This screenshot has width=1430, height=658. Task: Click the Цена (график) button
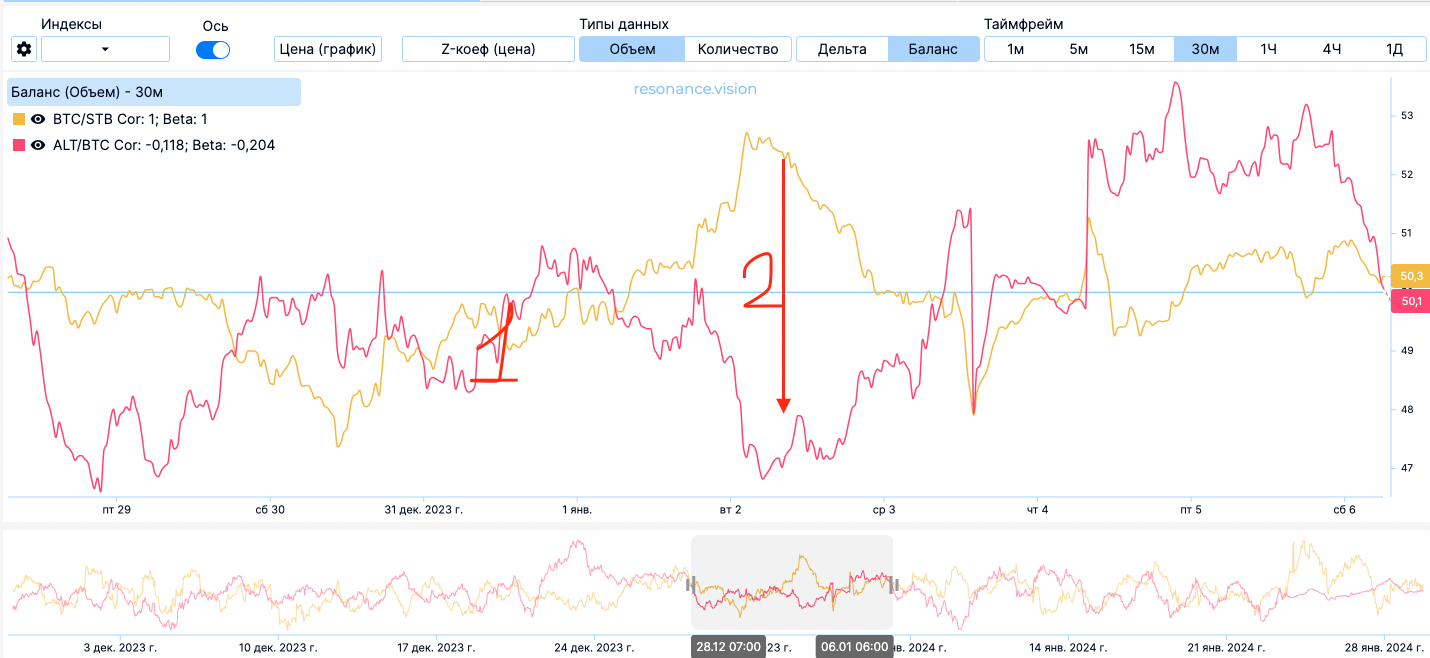pyautogui.click(x=328, y=49)
